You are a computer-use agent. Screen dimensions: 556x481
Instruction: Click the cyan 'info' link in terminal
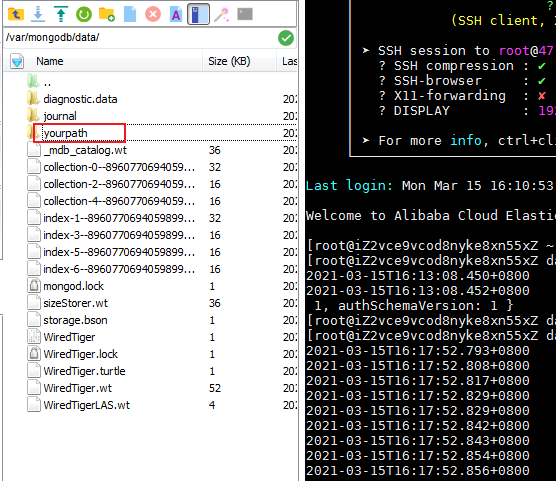(x=466, y=140)
